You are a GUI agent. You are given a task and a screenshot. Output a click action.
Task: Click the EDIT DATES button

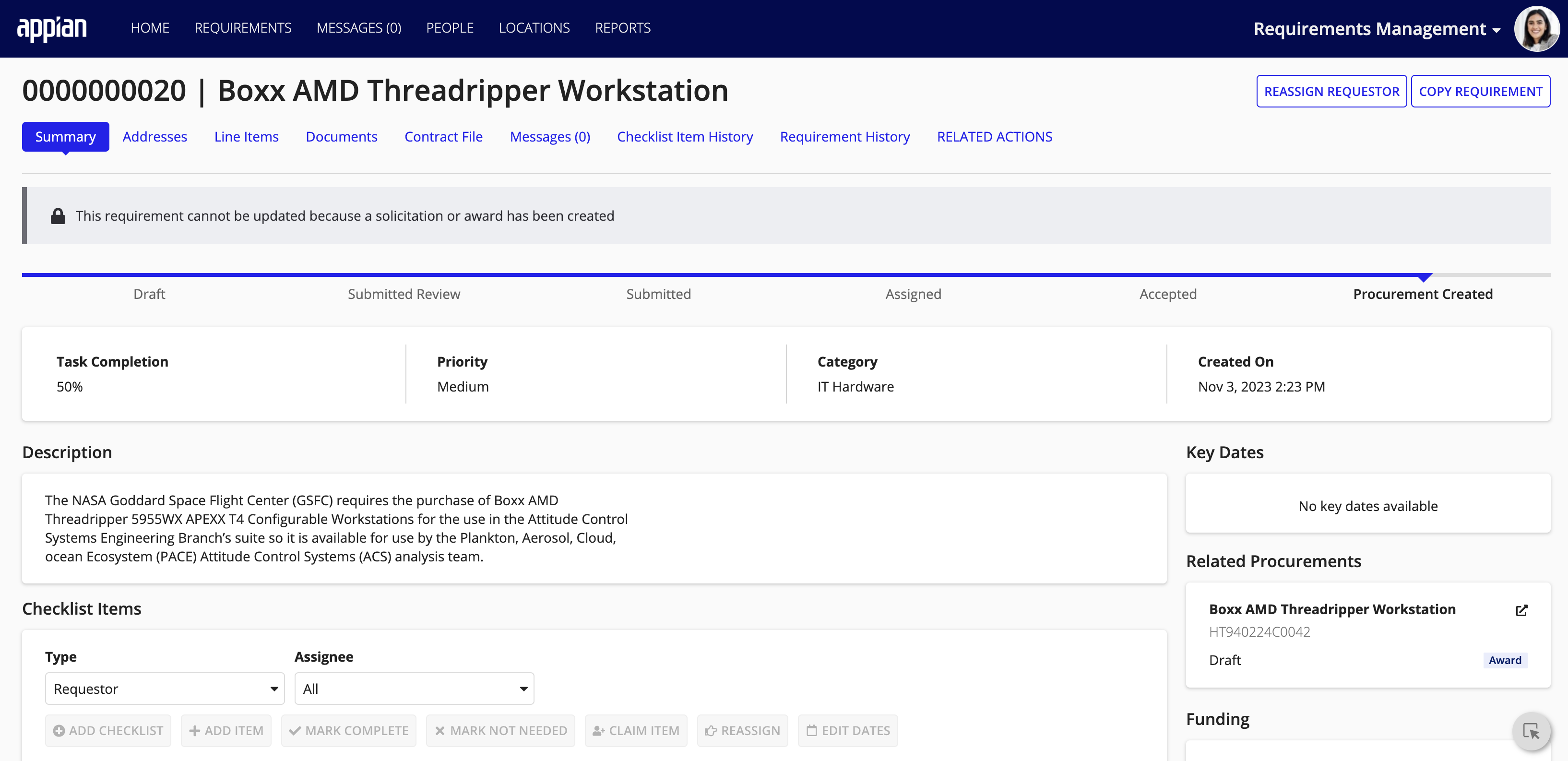click(848, 731)
